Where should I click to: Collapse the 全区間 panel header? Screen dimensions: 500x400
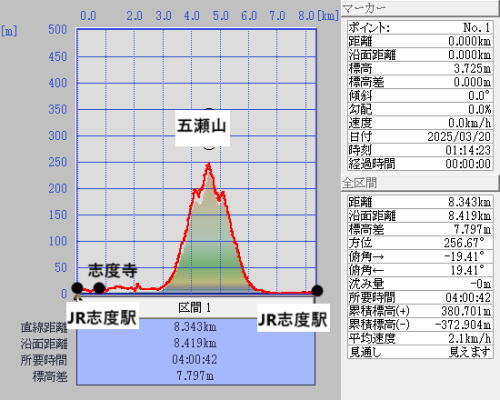(x=419, y=183)
